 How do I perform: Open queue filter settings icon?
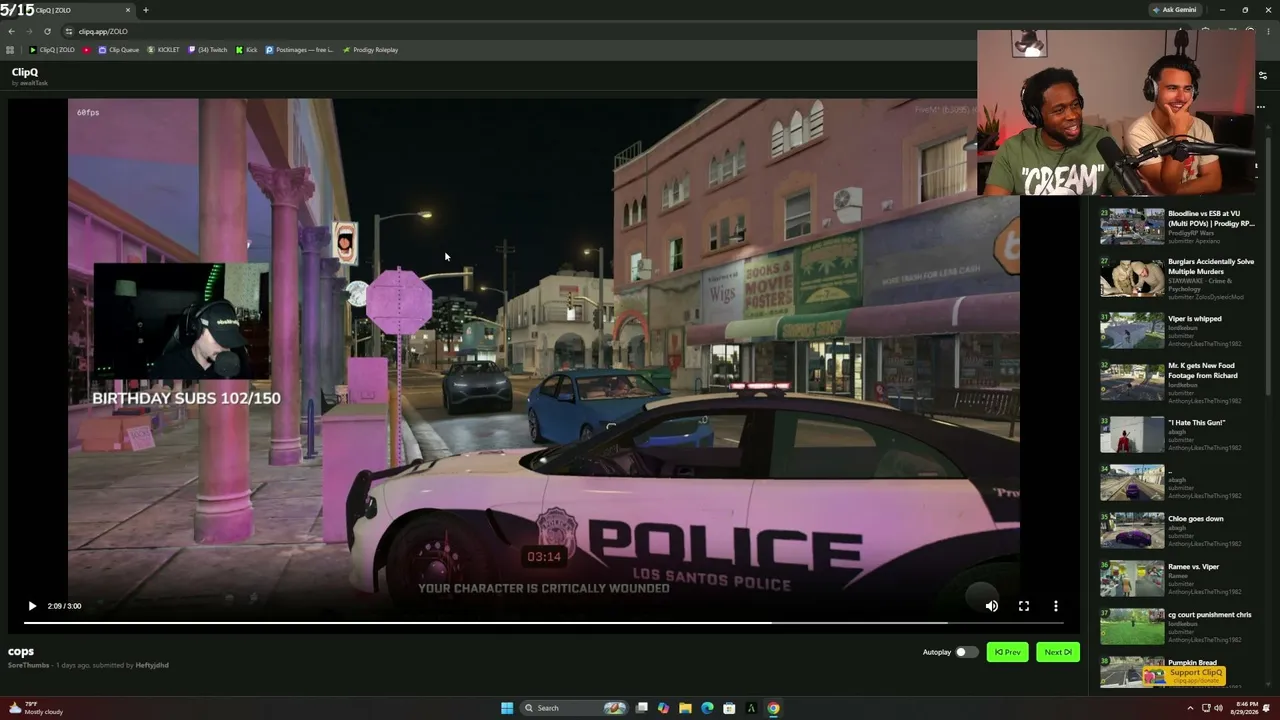(1263, 75)
